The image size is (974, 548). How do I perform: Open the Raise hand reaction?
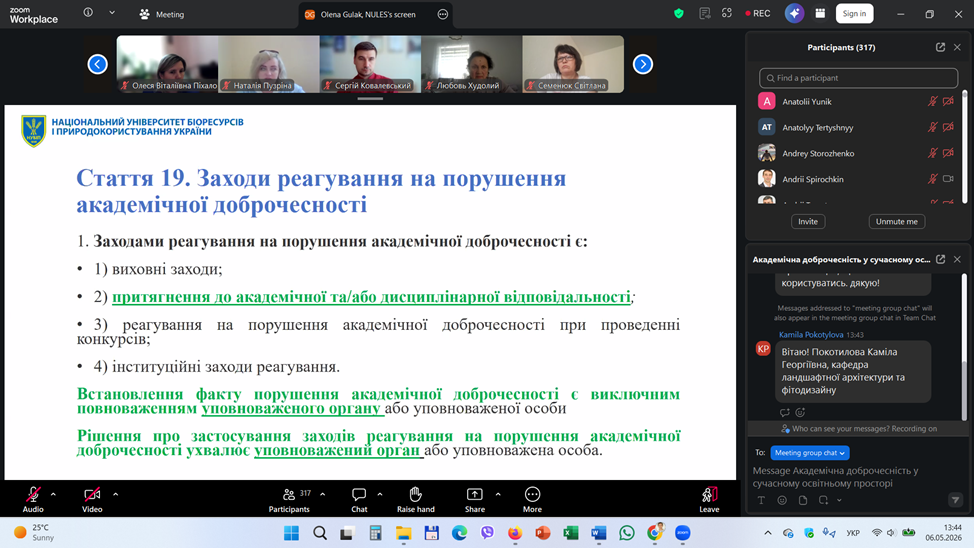(416, 500)
